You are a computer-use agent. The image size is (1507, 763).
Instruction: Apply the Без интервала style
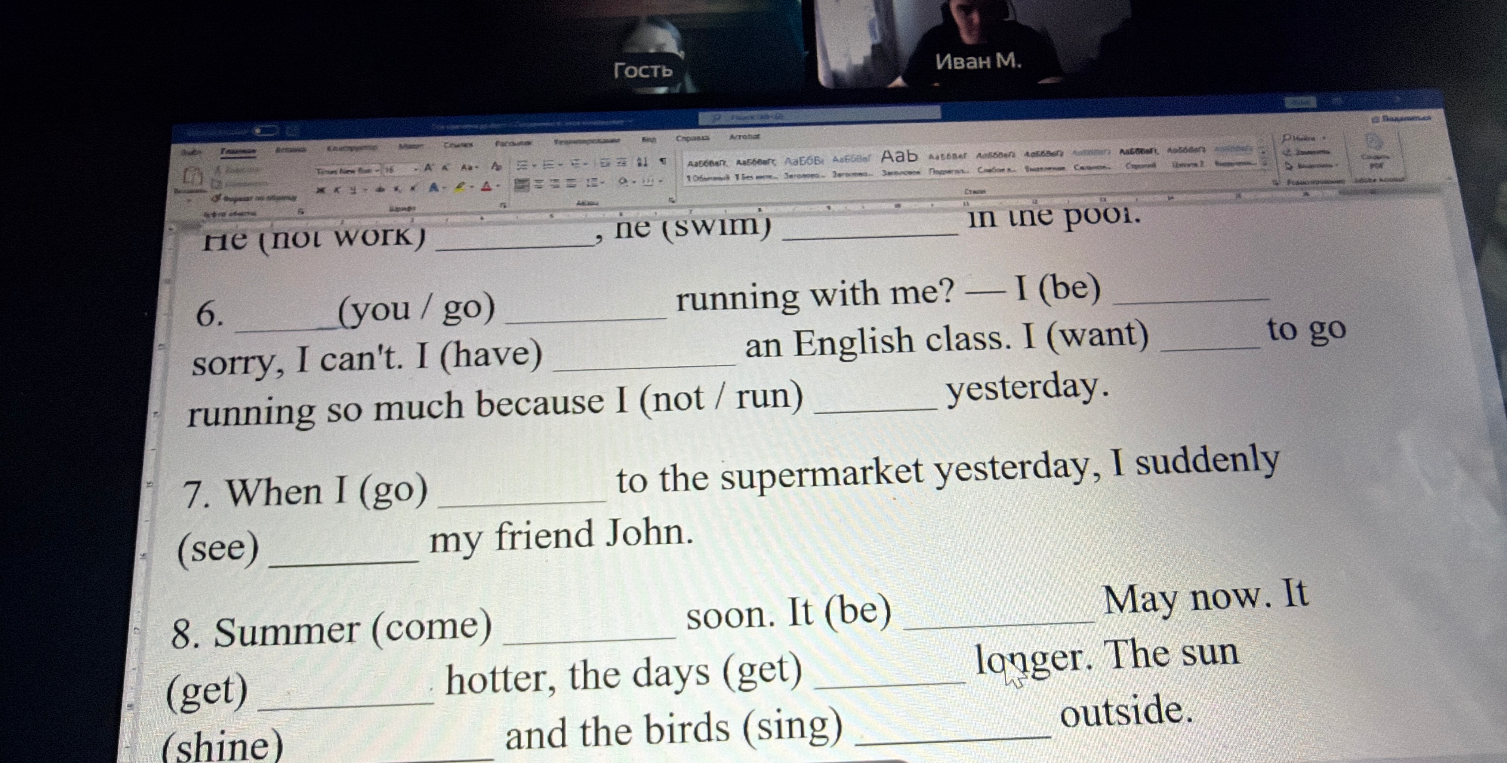(x=755, y=167)
